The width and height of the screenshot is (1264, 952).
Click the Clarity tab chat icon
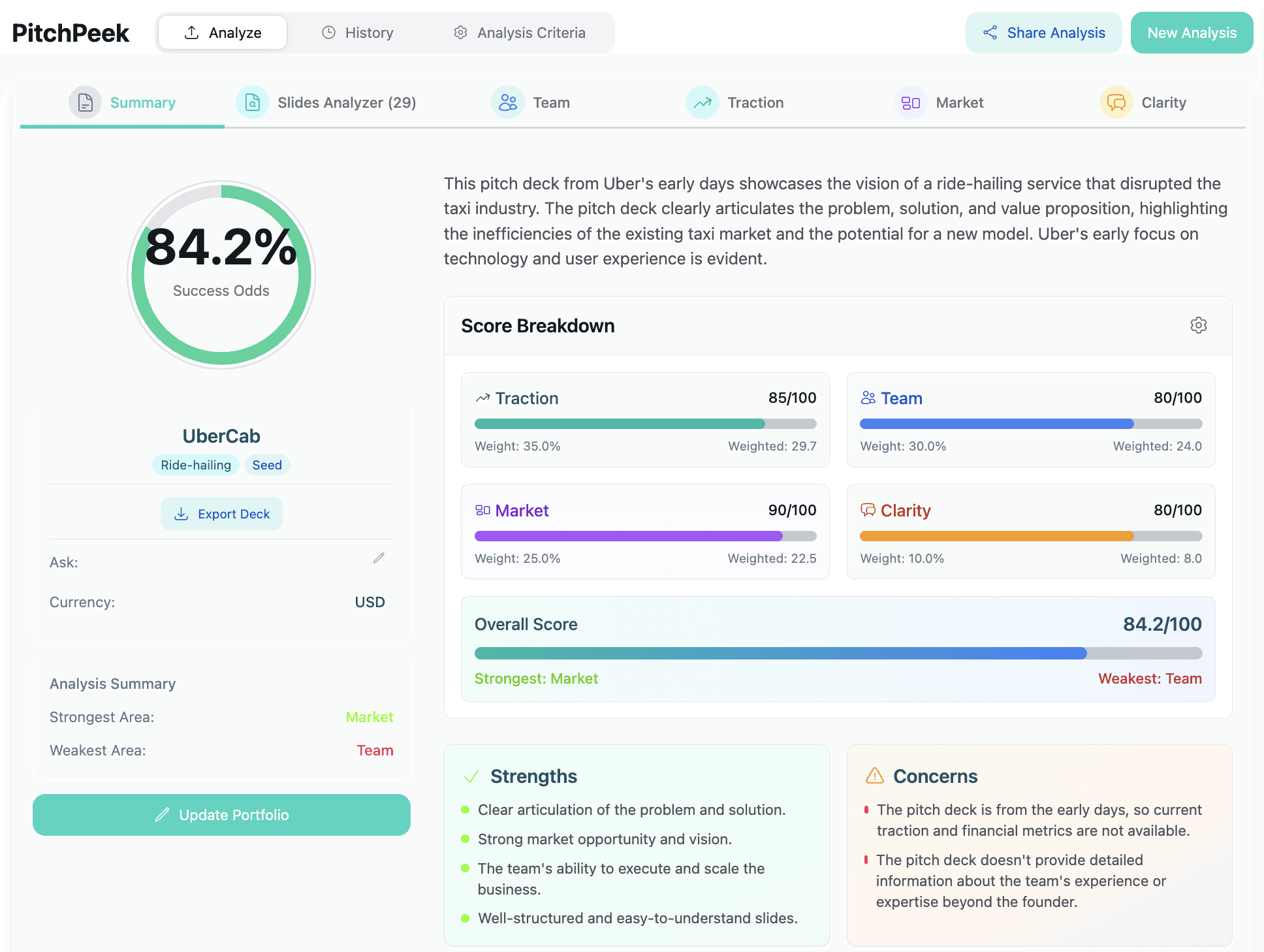click(x=1116, y=103)
